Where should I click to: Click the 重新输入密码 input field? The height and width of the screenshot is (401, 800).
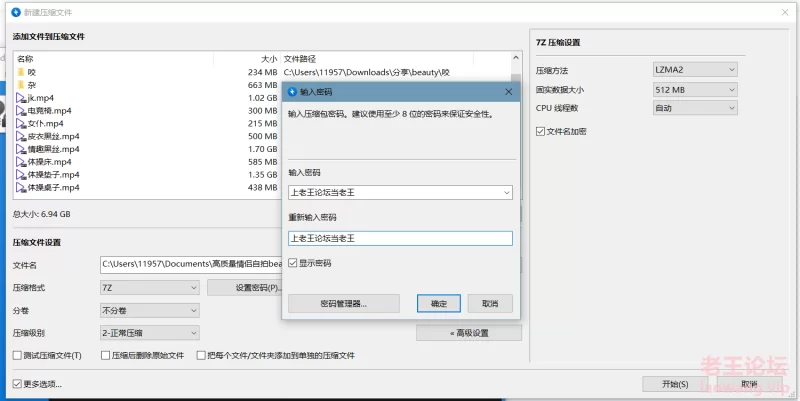coord(401,238)
